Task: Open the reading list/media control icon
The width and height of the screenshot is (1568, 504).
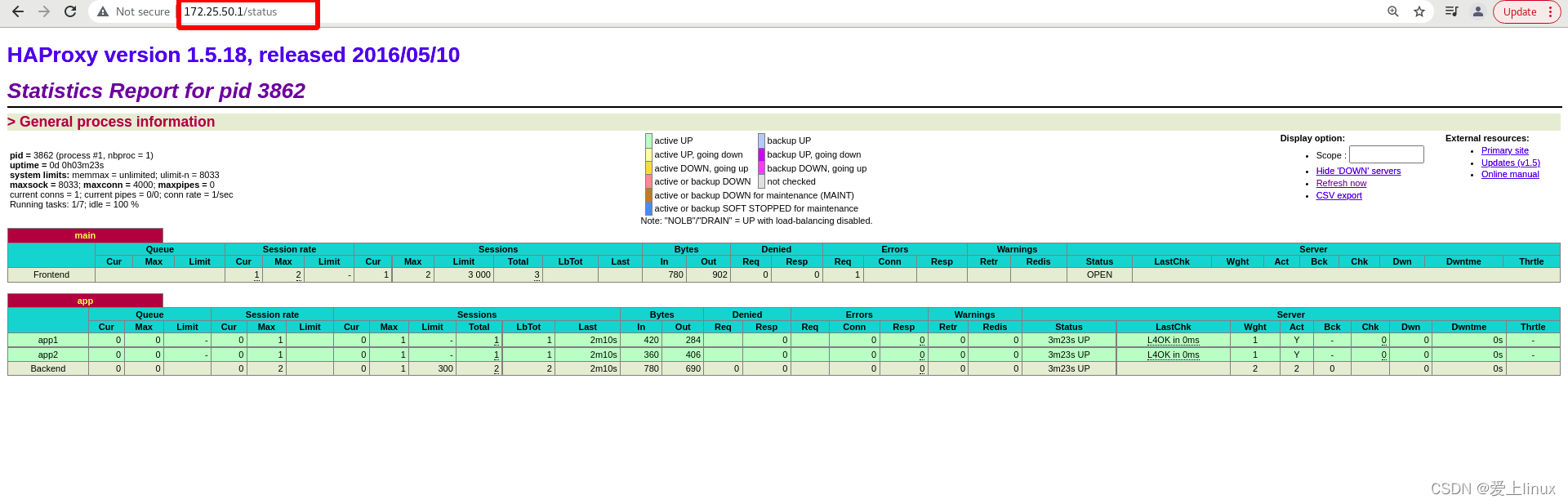Action: pos(1451,11)
